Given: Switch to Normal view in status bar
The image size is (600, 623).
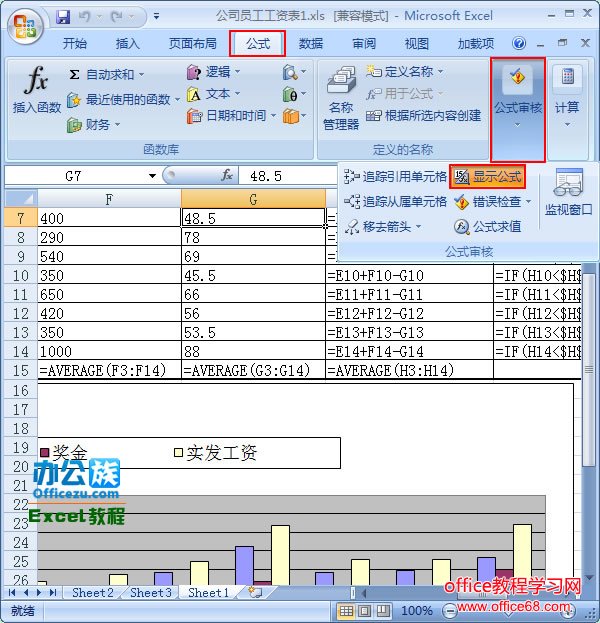Looking at the screenshot, I should [x=346, y=611].
